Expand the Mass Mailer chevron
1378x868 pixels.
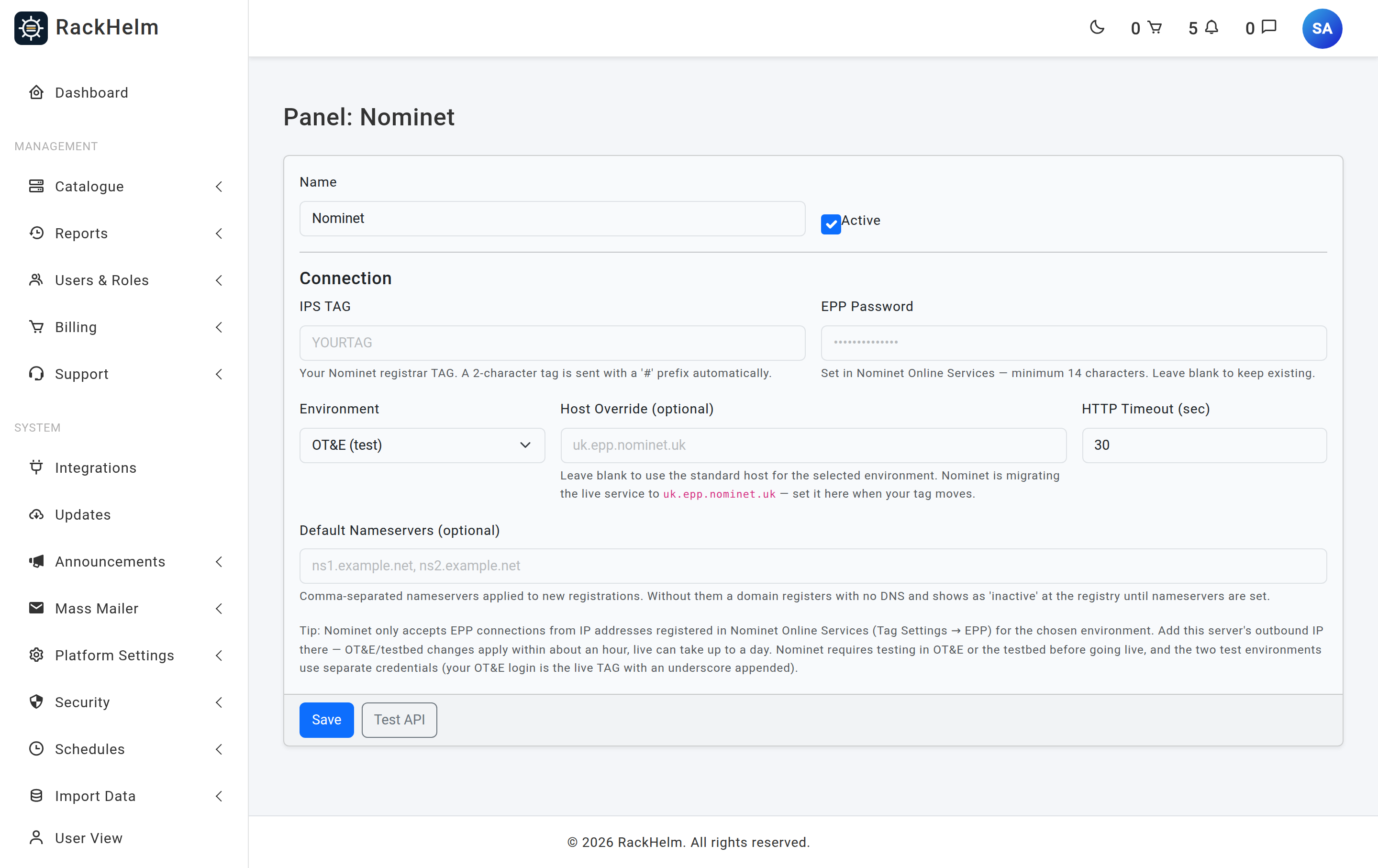[219, 609]
